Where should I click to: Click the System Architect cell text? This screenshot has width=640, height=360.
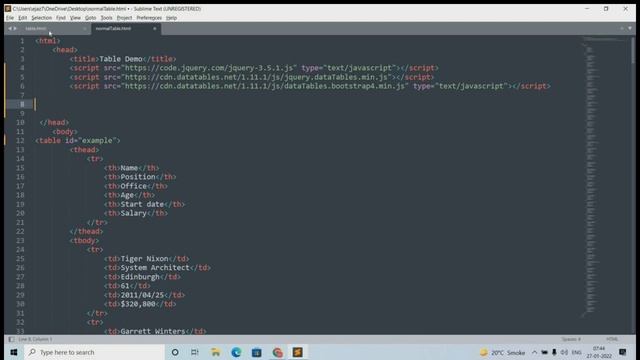155,268
